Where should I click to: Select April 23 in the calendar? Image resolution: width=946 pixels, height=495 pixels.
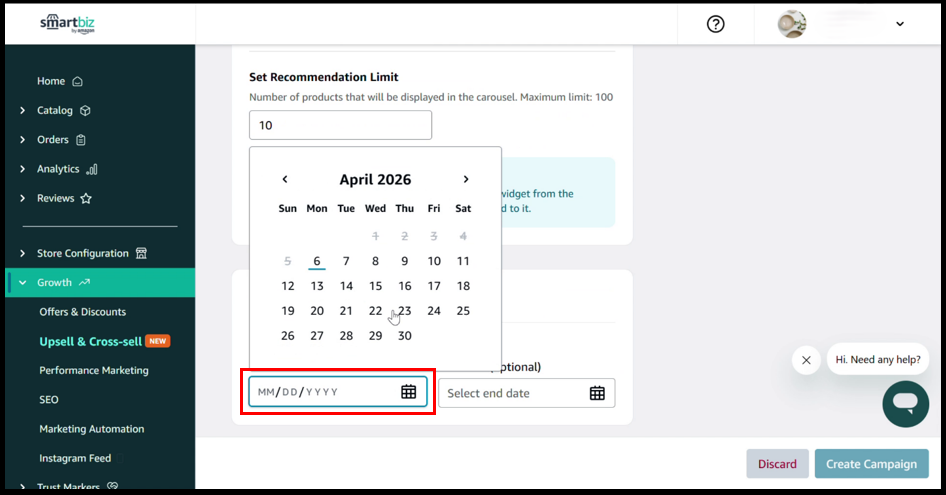pyautogui.click(x=405, y=311)
